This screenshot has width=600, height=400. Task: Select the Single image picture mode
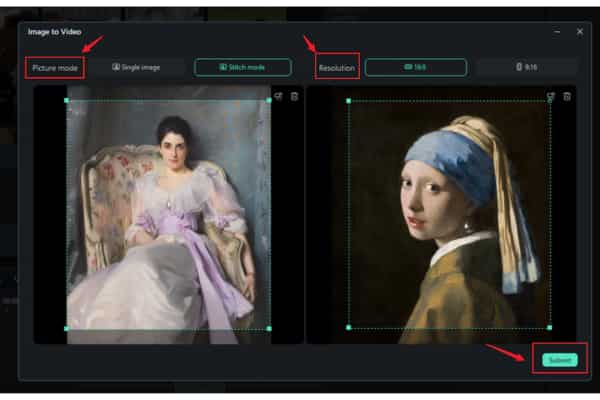[x=136, y=67]
